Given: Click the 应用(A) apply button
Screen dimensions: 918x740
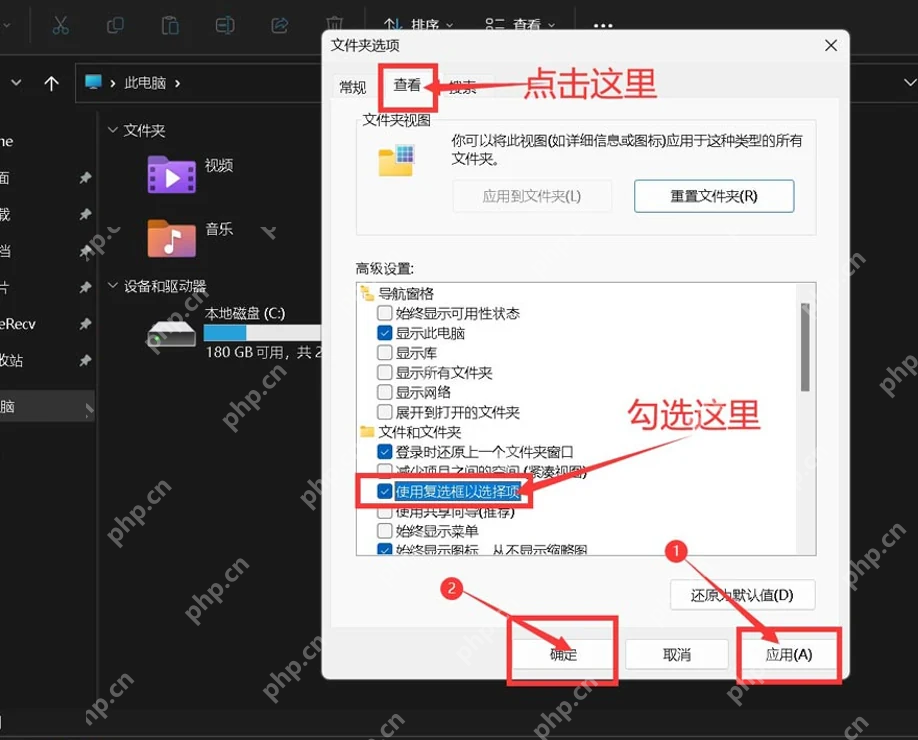Looking at the screenshot, I should coord(789,654).
